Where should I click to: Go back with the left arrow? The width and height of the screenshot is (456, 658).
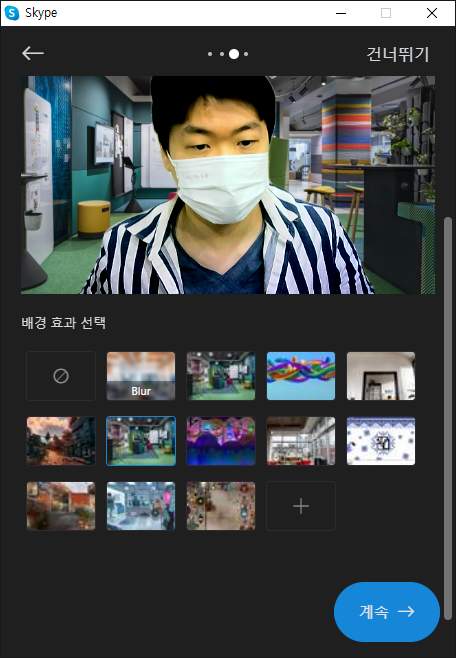click(x=33, y=53)
